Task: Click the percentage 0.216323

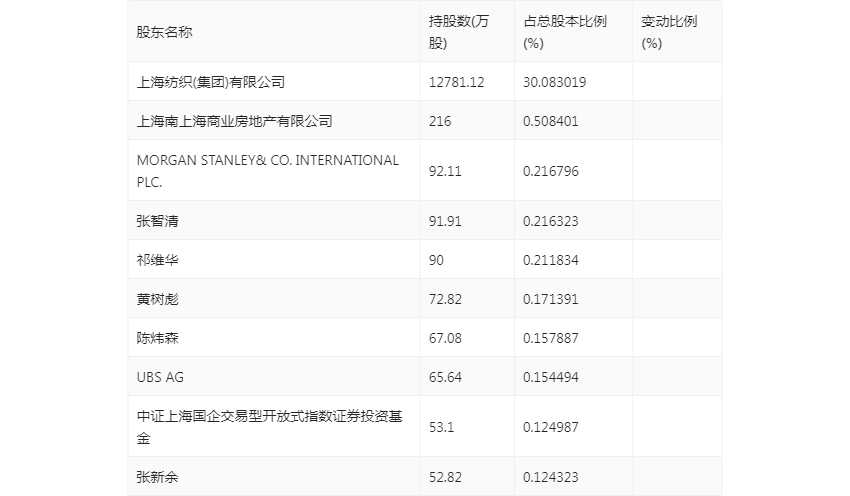Action: pos(551,221)
